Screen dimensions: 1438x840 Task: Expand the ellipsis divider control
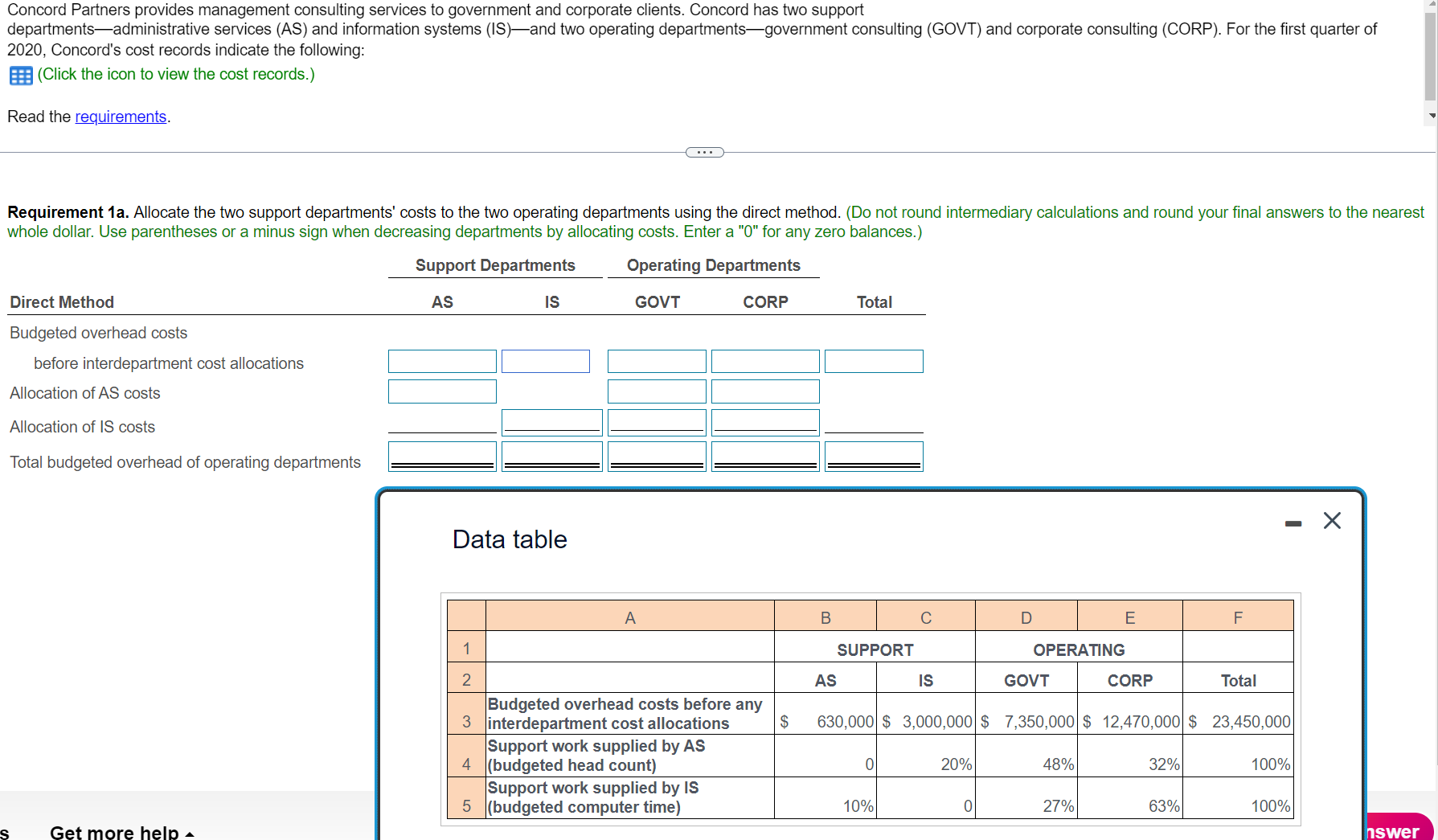point(705,152)
